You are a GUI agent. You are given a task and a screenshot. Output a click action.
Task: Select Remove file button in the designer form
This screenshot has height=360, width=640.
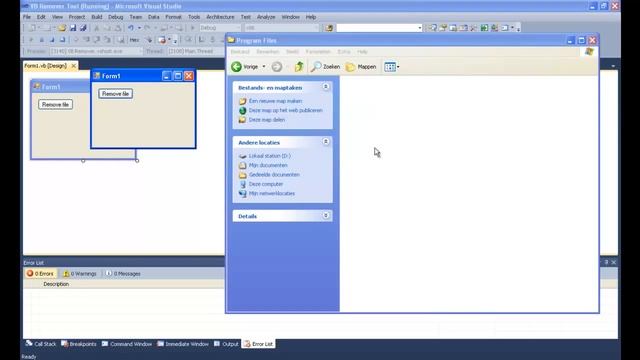coord(56,104)
